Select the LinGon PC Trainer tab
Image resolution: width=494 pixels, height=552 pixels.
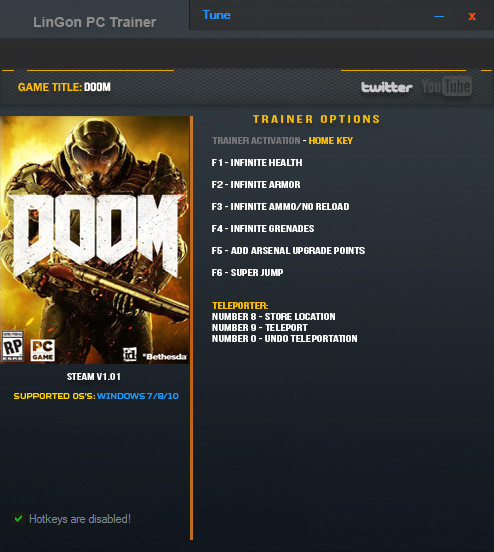(94, 22)
